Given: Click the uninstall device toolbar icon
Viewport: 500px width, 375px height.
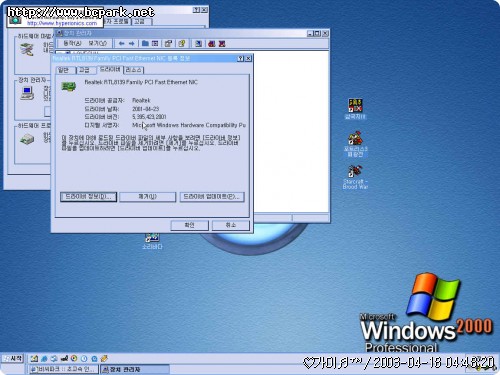Looking at the screenshot, I should point(222,43).
